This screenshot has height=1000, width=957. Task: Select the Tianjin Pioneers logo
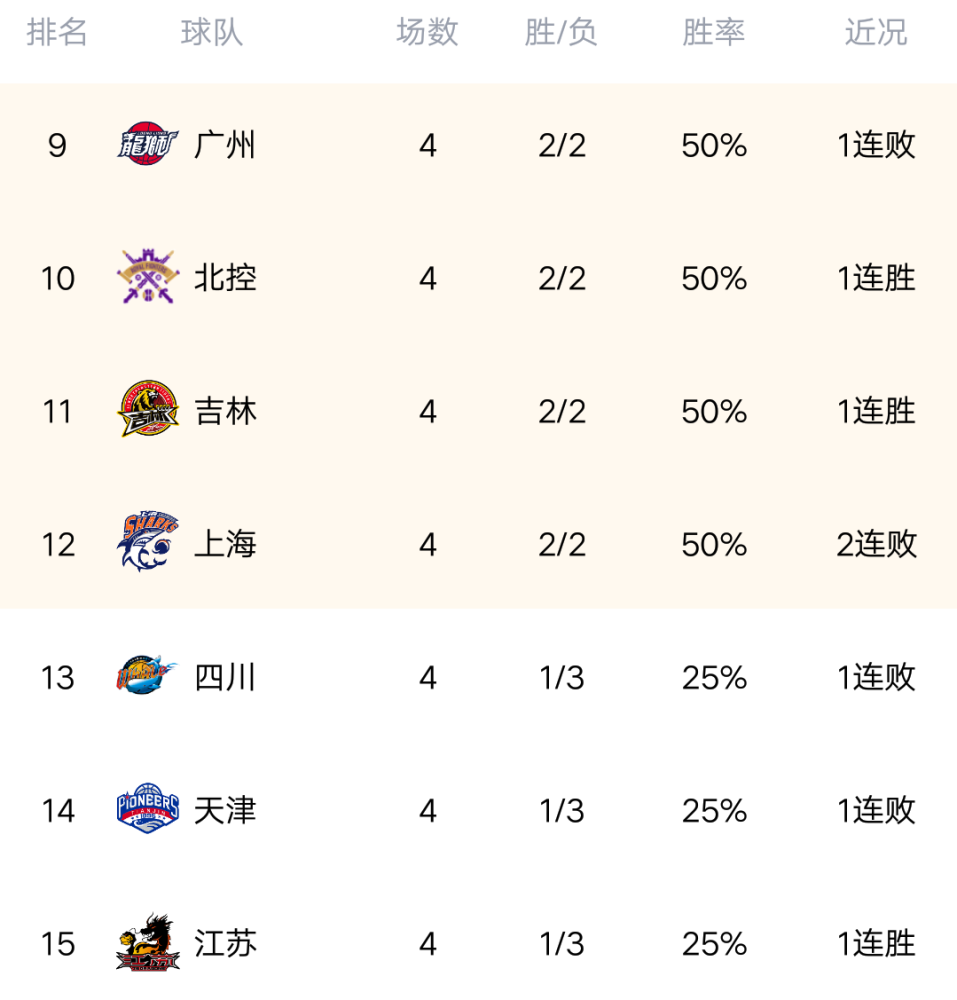click(148, 809)
